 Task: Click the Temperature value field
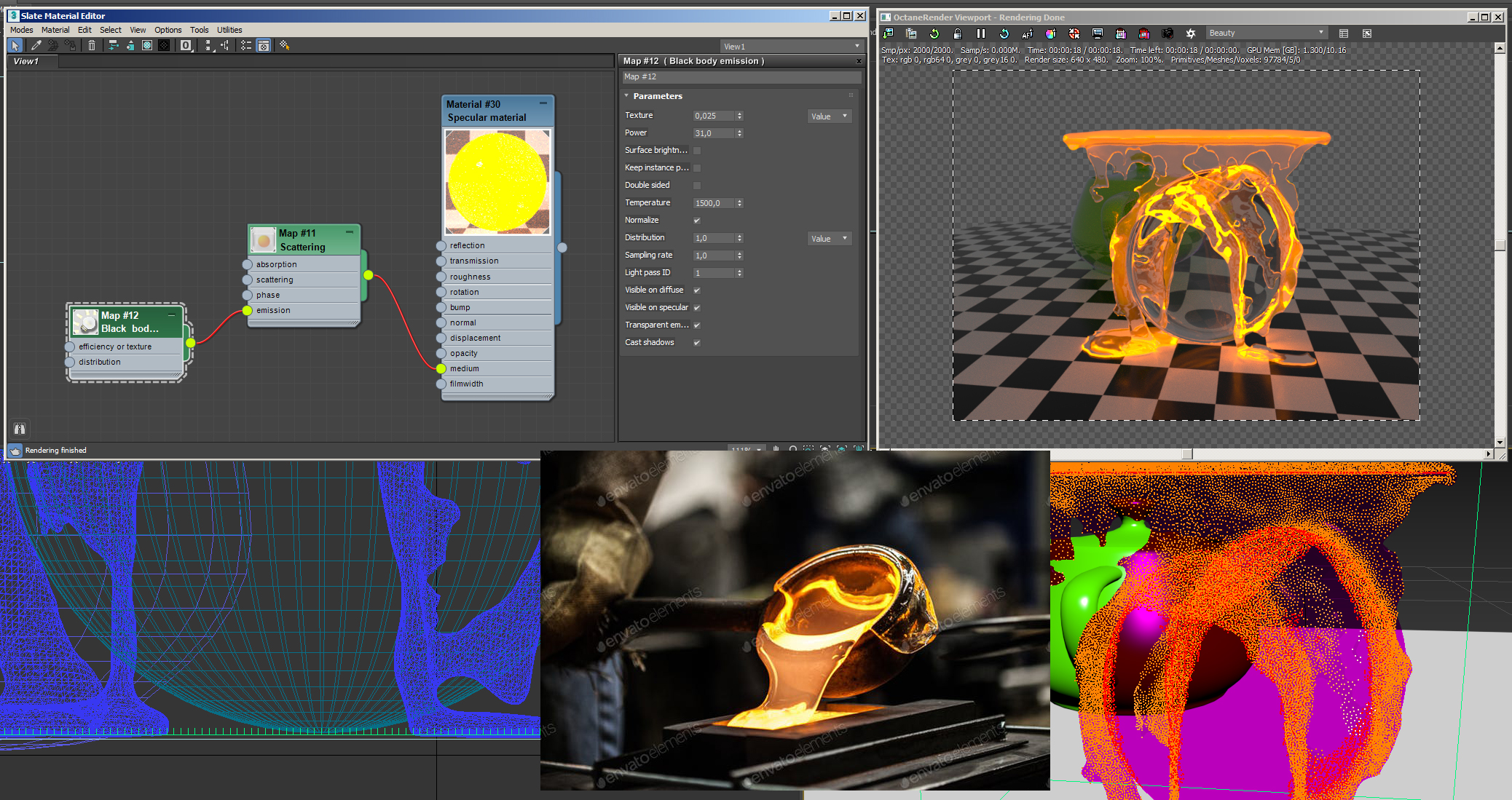click(x=712, y=203)
